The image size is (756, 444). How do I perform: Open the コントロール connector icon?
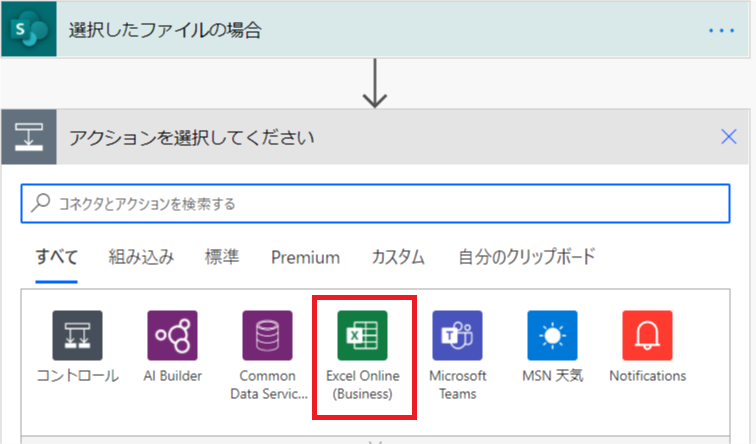[x=77, y=335]
